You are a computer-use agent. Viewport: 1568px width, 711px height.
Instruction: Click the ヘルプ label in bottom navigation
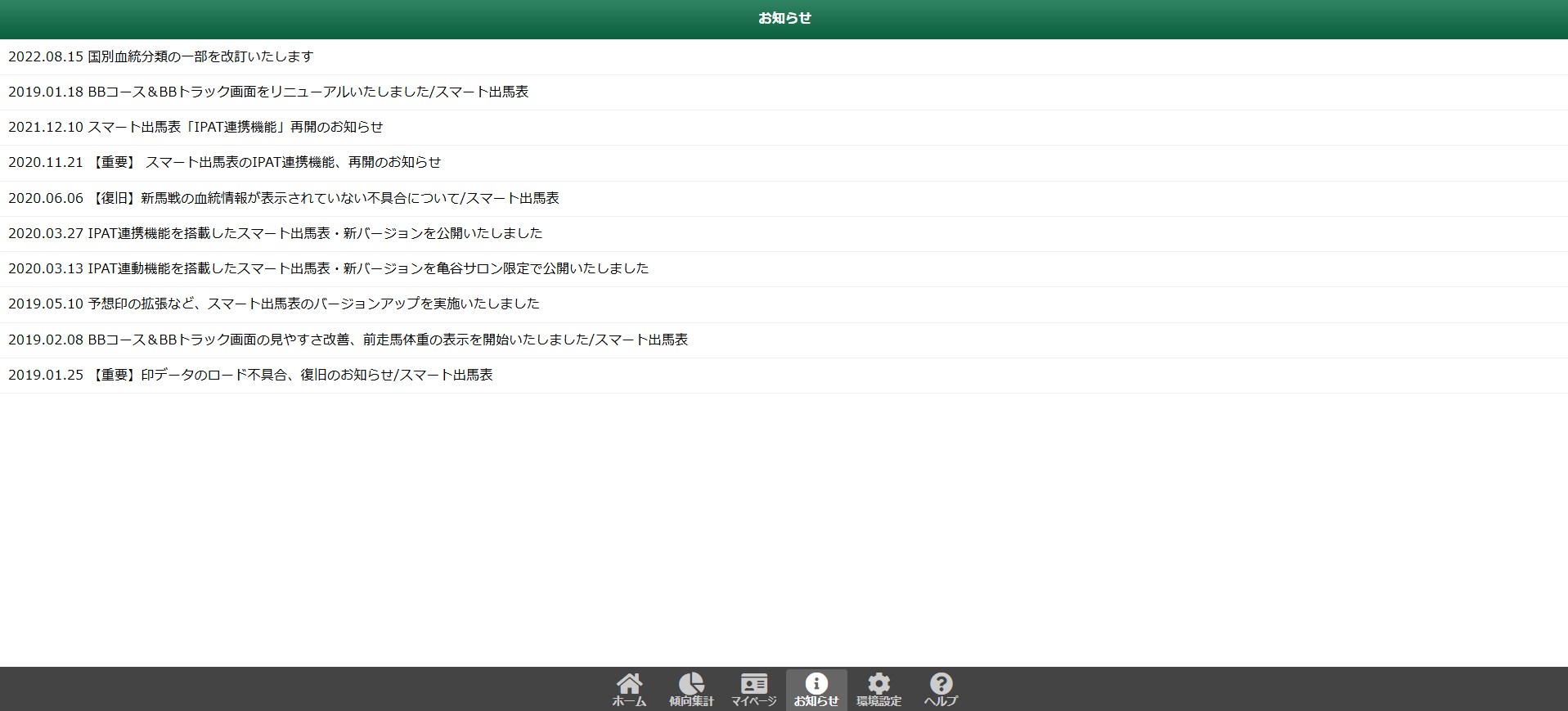941,701
